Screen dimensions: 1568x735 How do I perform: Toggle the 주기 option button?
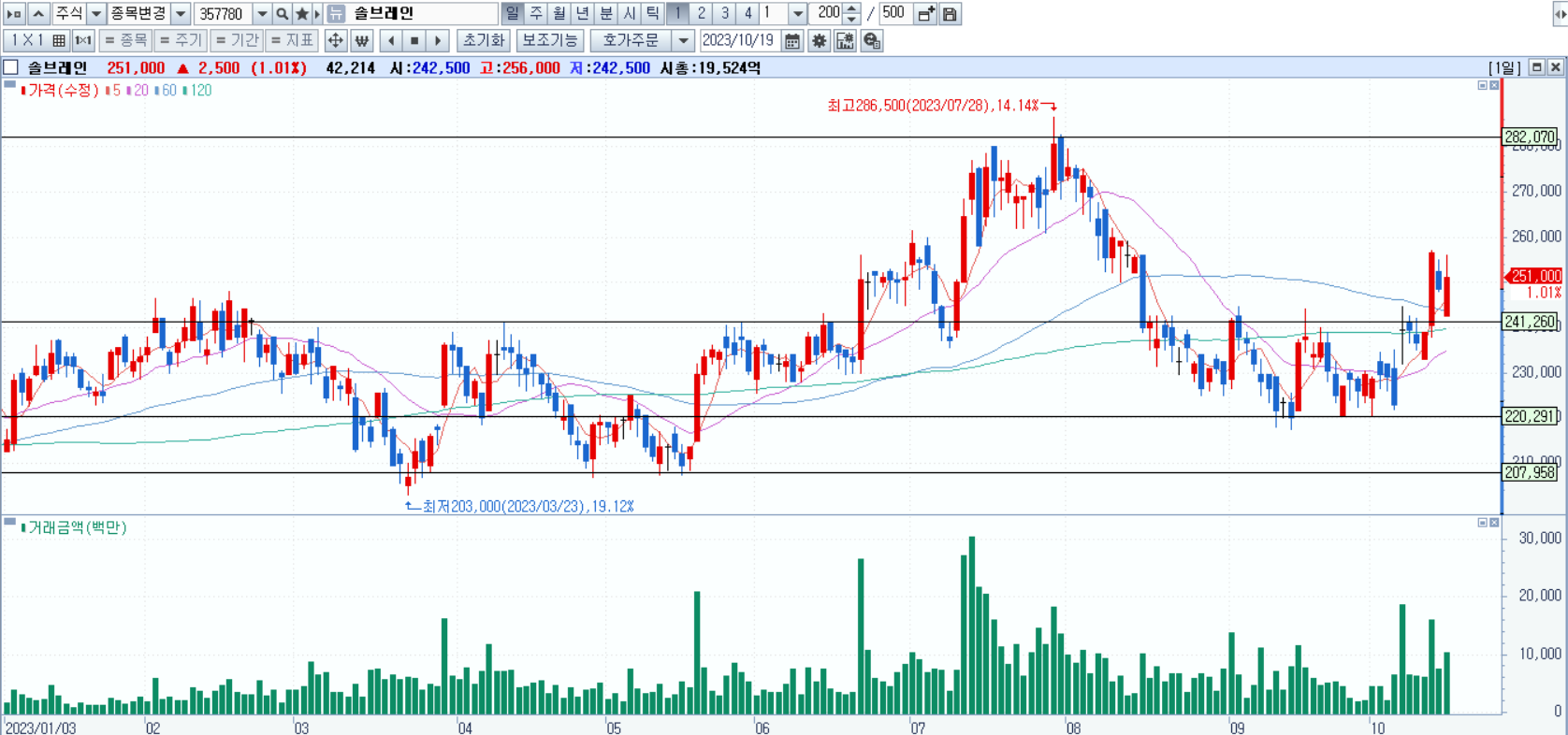click(x=180, y=41)
